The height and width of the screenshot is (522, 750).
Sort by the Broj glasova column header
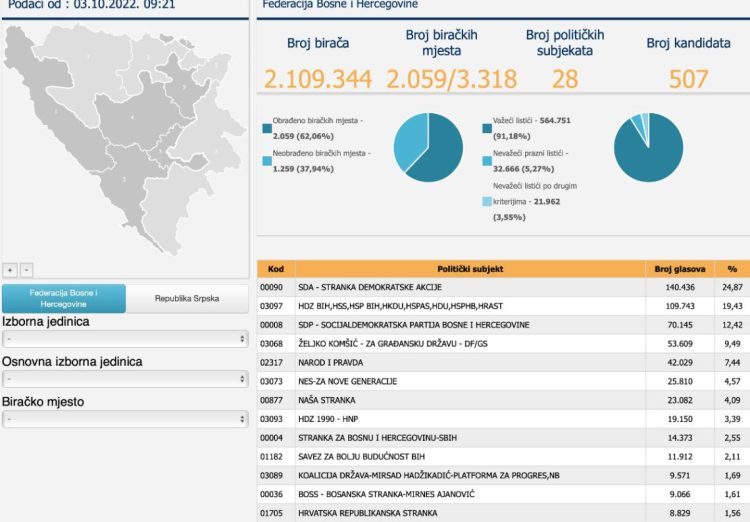coord(679,269)
